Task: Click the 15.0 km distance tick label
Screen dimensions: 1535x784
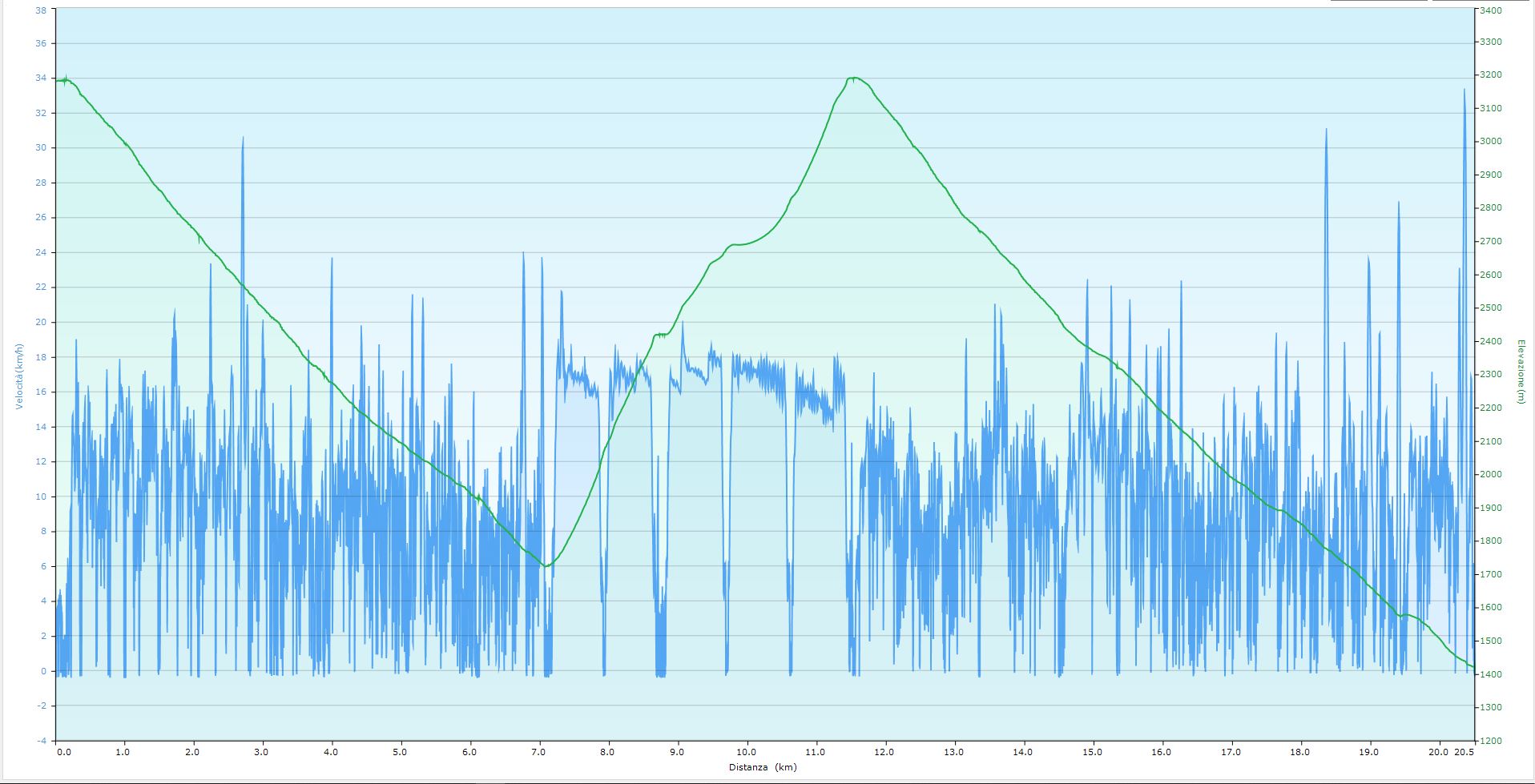Action: (x=1093, y=752)
